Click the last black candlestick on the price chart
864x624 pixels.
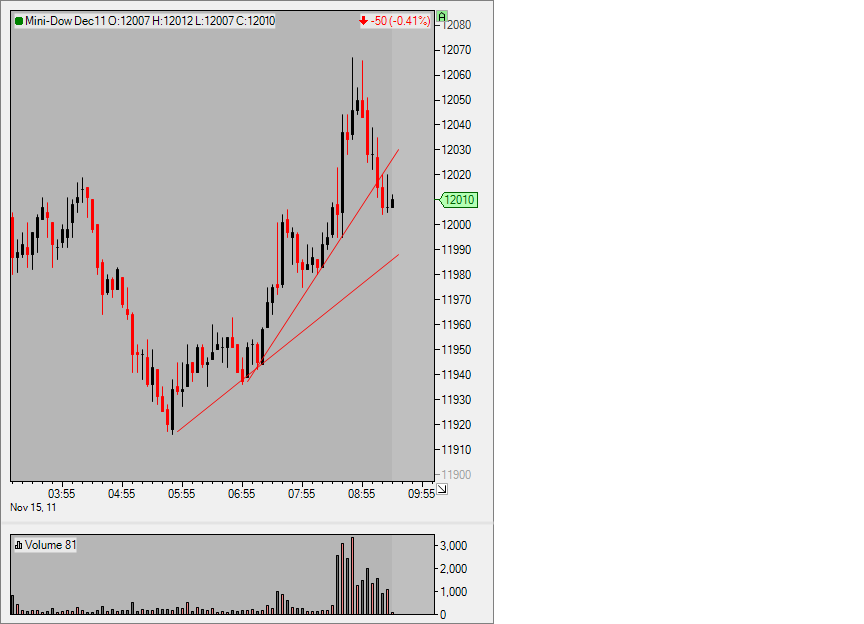coord(392,202)
